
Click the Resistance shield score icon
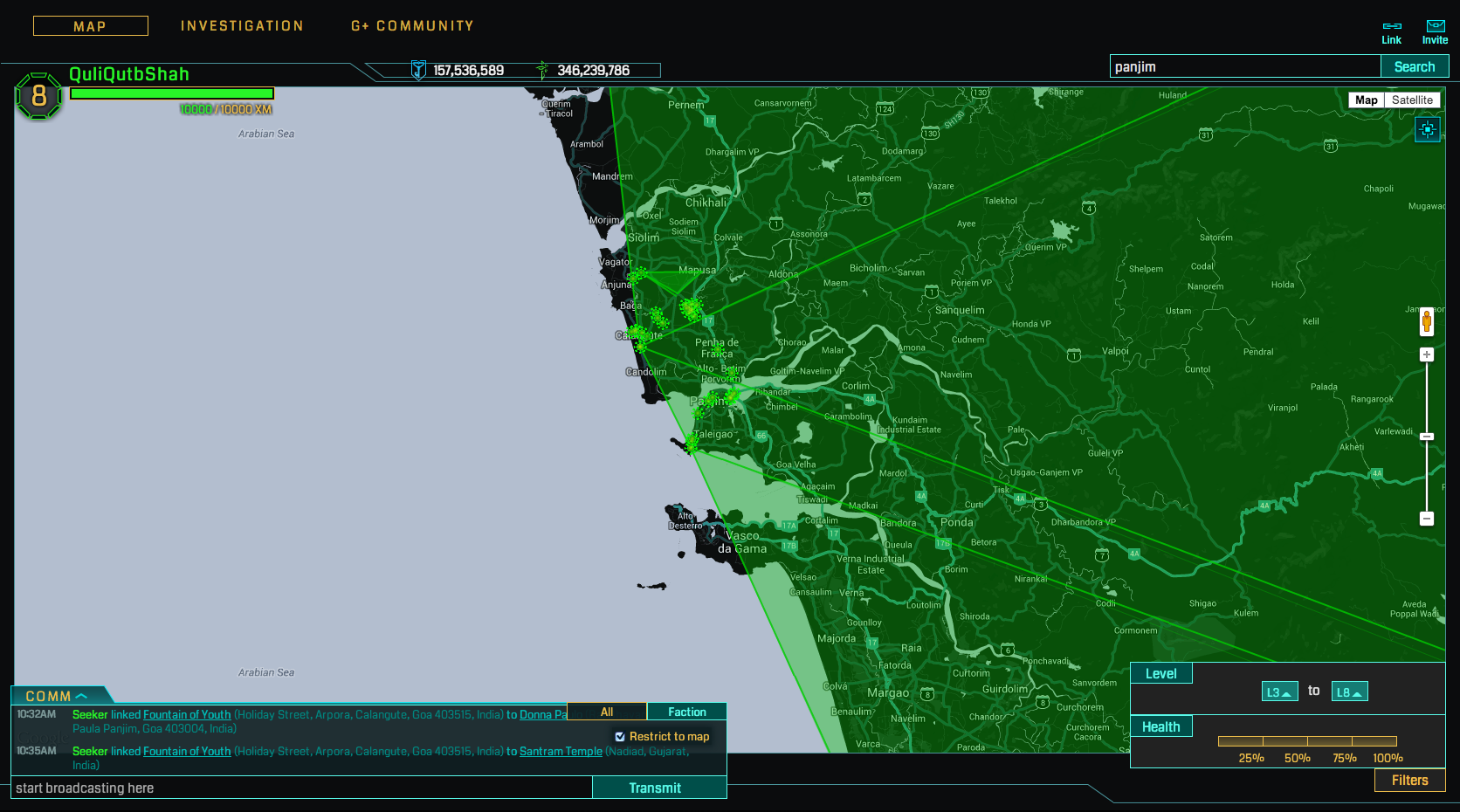(x=418, y=70)
